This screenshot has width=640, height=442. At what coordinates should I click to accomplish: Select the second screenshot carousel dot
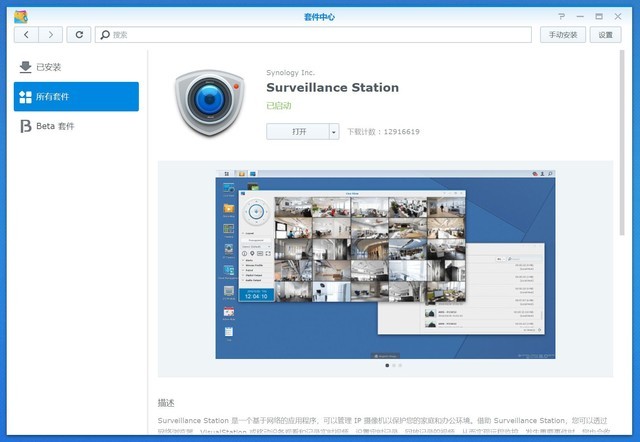[394, 366]
